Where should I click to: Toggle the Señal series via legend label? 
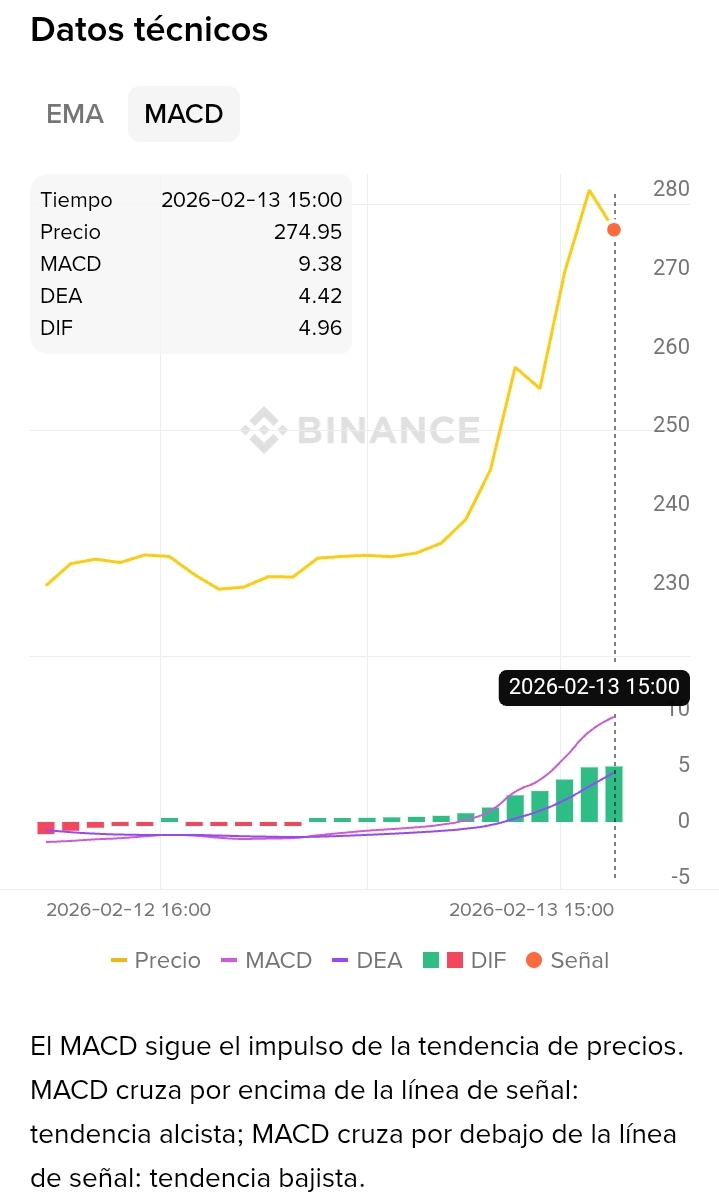coord(579,960)
